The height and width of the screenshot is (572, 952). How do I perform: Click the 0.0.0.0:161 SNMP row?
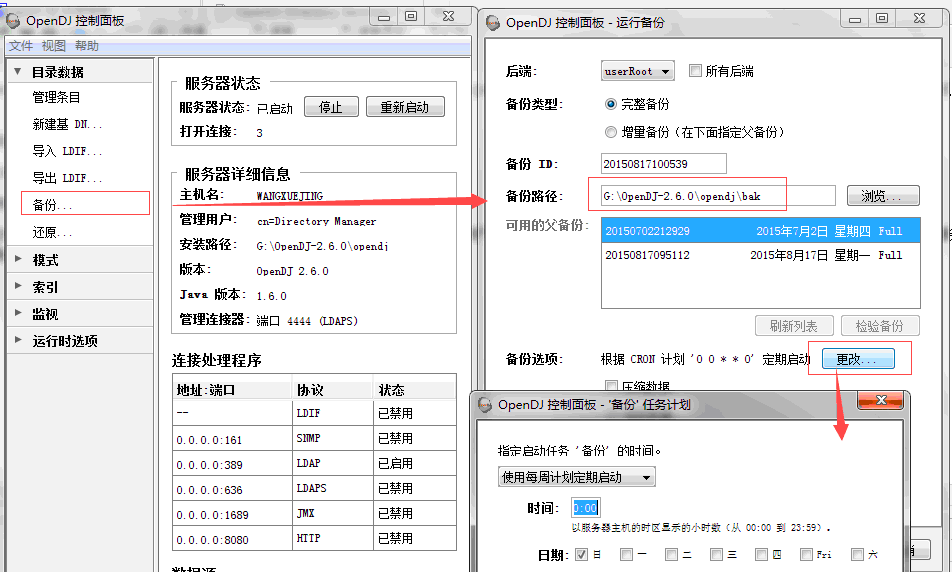314,438
